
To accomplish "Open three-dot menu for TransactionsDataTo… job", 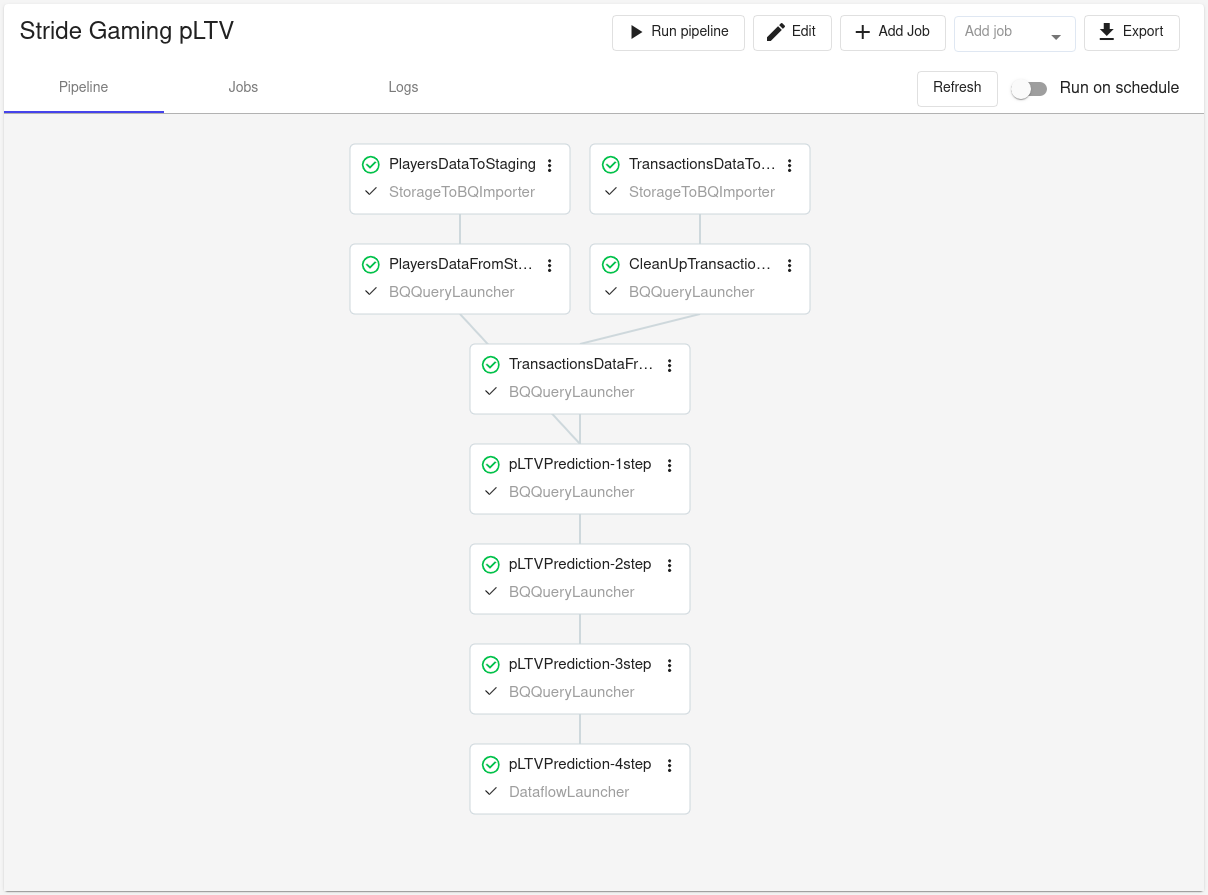I will (x=789, y=166).
